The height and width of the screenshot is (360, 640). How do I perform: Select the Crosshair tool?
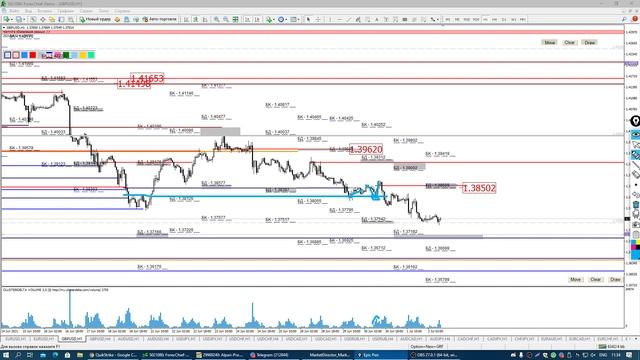tap(318, 19)
